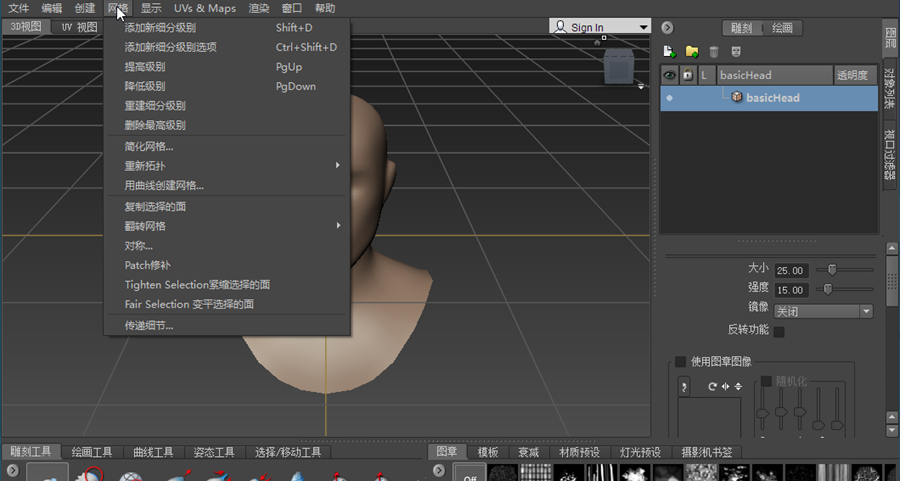Click the flip stamp vertically icon
The width and height of the screenshot is (900, 481).
[x=738, y=386]
